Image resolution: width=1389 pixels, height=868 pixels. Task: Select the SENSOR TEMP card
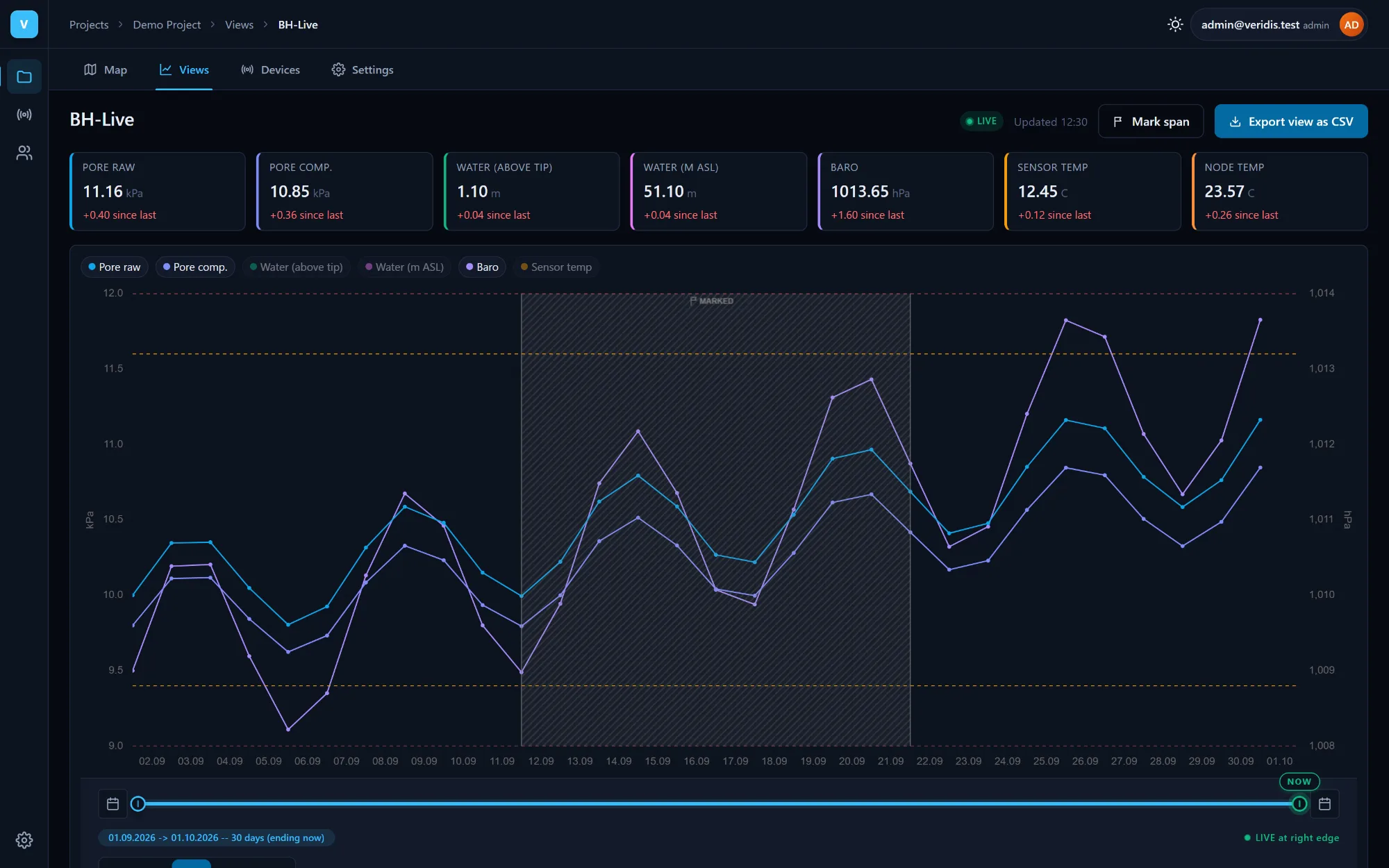(x=1092, y=192)
